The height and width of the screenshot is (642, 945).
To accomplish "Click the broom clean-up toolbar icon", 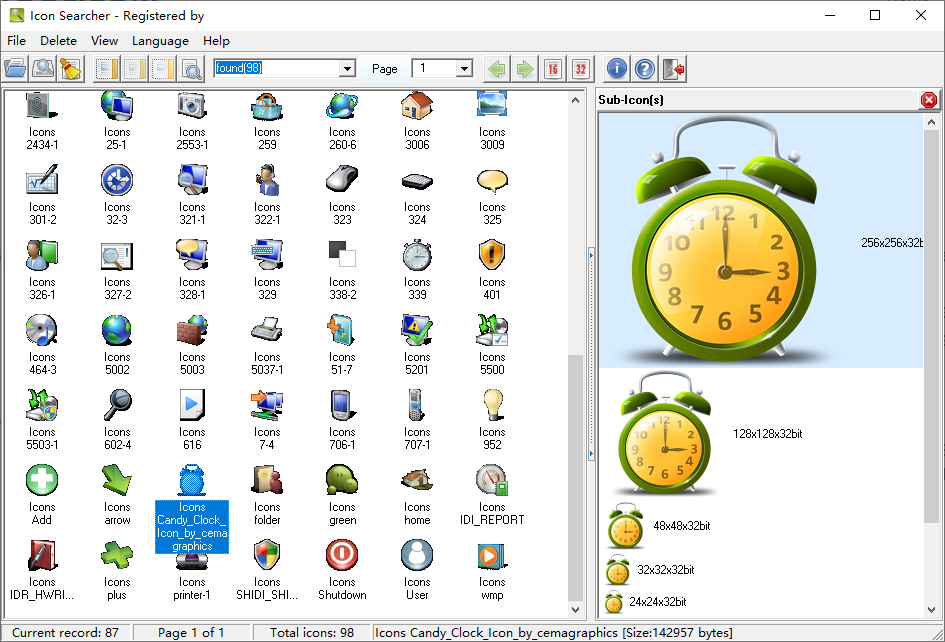I will [x=70, y=68].
